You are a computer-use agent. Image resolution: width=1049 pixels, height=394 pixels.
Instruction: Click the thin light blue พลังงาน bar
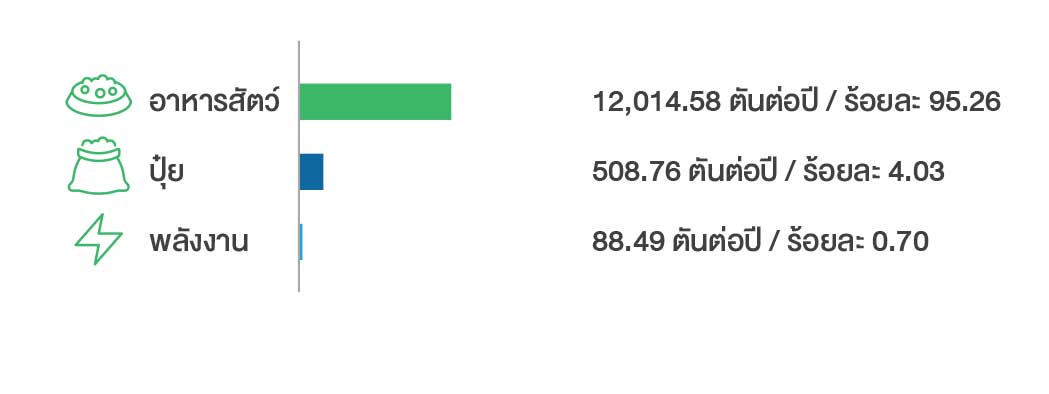[301, 241]
